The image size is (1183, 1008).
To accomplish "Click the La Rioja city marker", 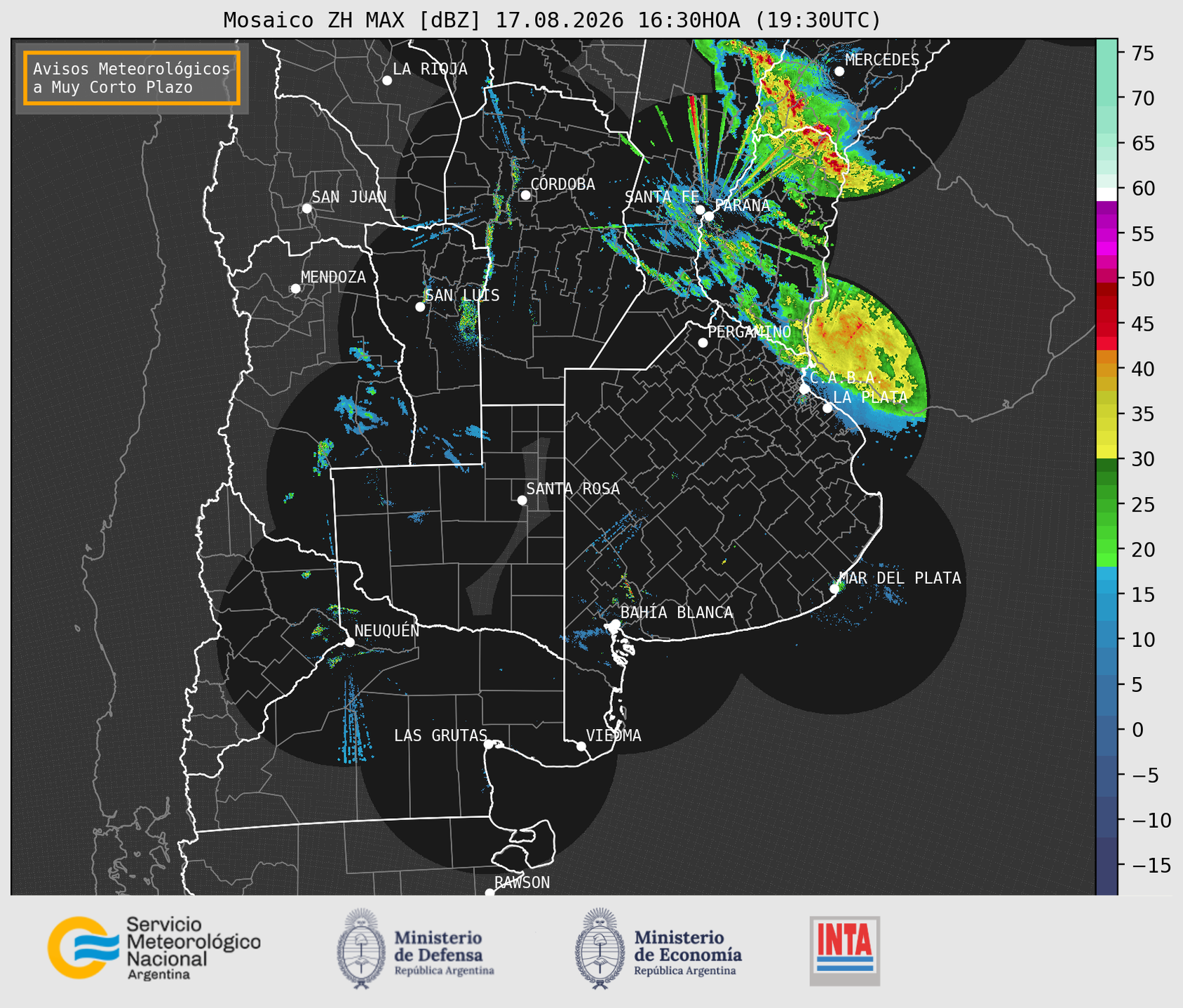I will 387,81.
